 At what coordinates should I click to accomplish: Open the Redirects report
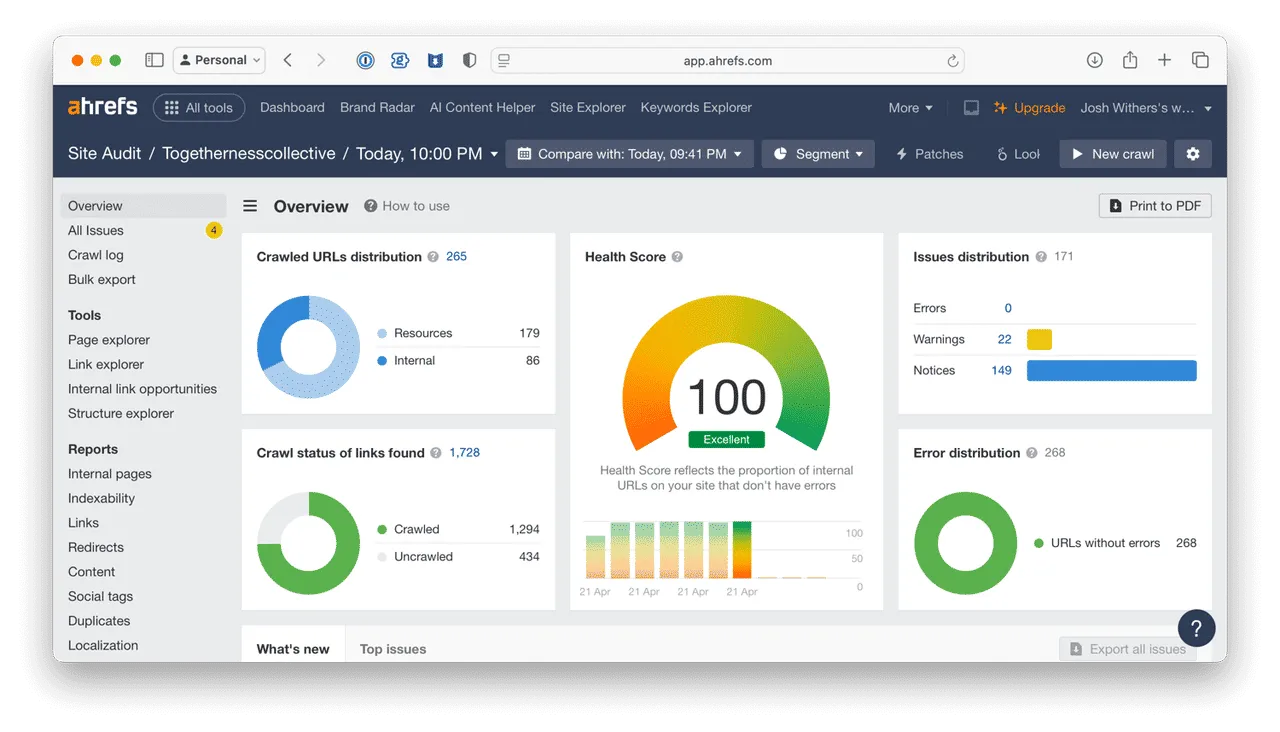(x=96, y=547)
